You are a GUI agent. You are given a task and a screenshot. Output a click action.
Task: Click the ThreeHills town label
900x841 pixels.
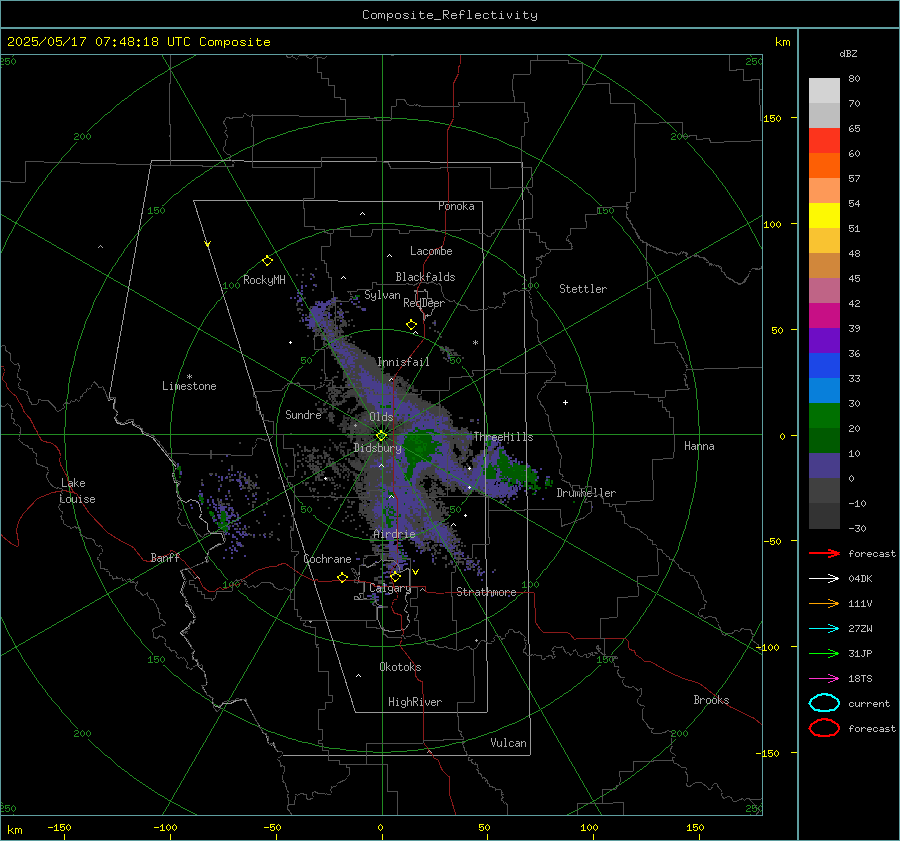coord(503,437)
